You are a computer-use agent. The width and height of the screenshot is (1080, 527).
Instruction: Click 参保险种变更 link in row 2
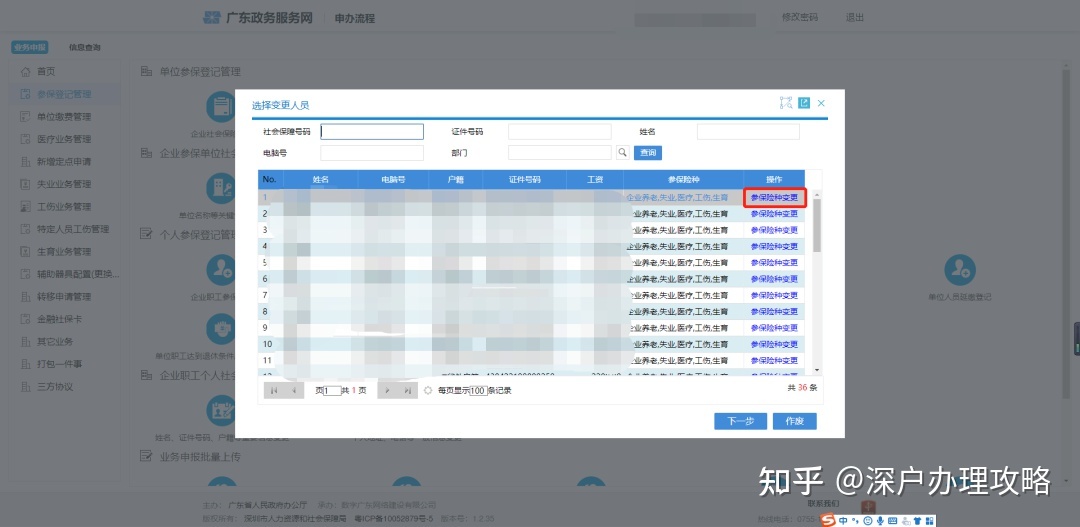pyautogui.click(x=774, y=214)
